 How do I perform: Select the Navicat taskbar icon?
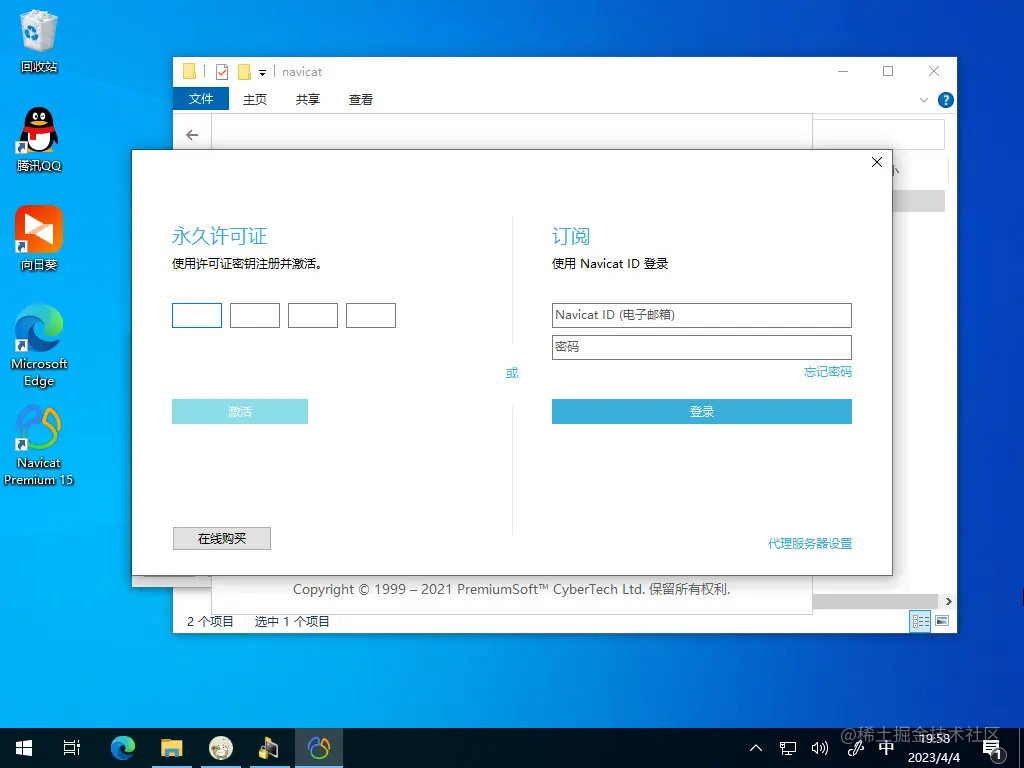319,748
